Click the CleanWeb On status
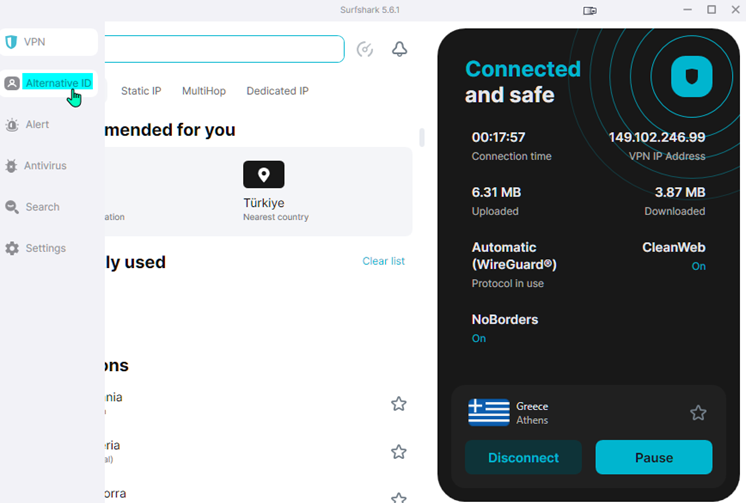The image size is (746, 503). pyautogui.click(x=698, y=266)
